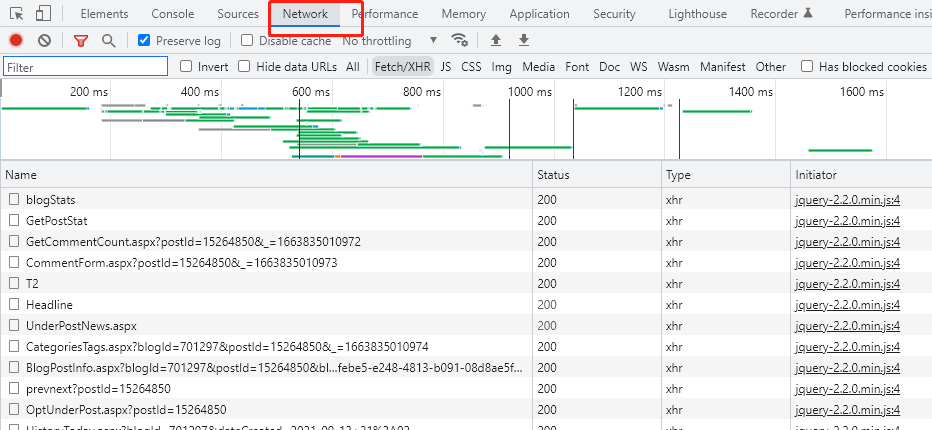
Task: Select the prevnext?postId=15264850 request
Action: tap(98, 389)
